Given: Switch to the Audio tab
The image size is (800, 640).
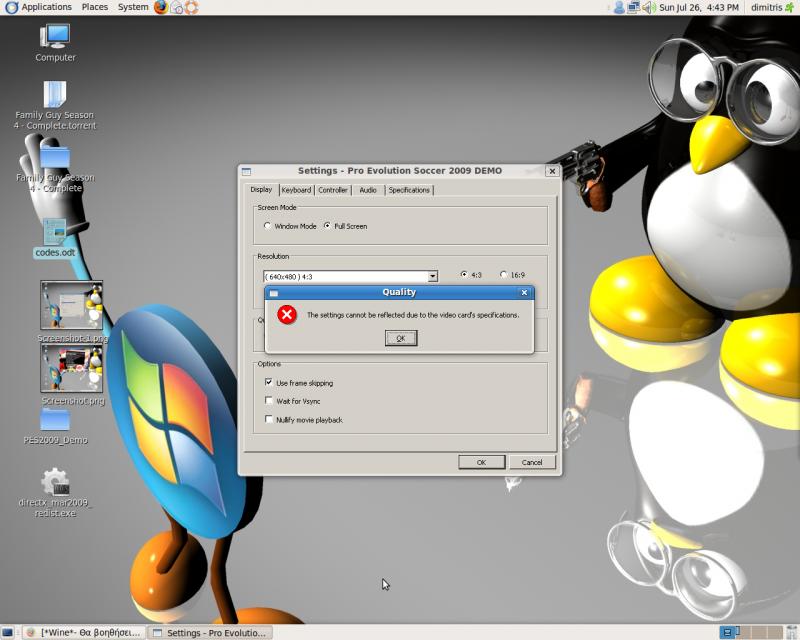Looking at the screenshot, I should pyautogui.click(x=368, y=190).
